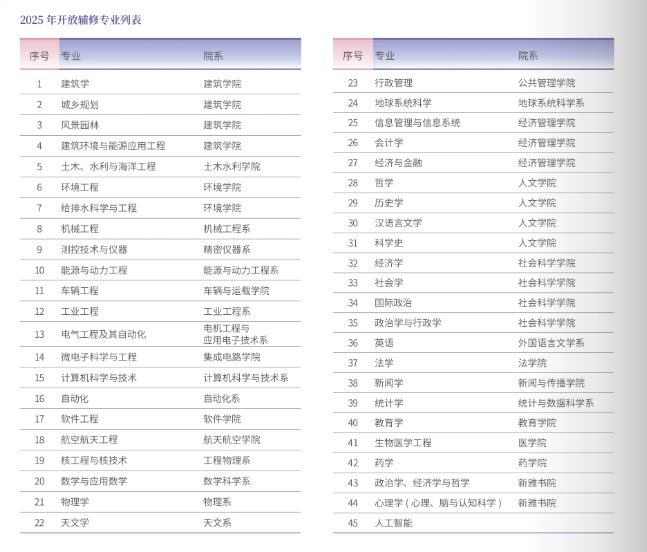Click the major '核工程与核技术'
Image resolution: width=647 pixels, height=552 pixels.
tap(94, 460)
